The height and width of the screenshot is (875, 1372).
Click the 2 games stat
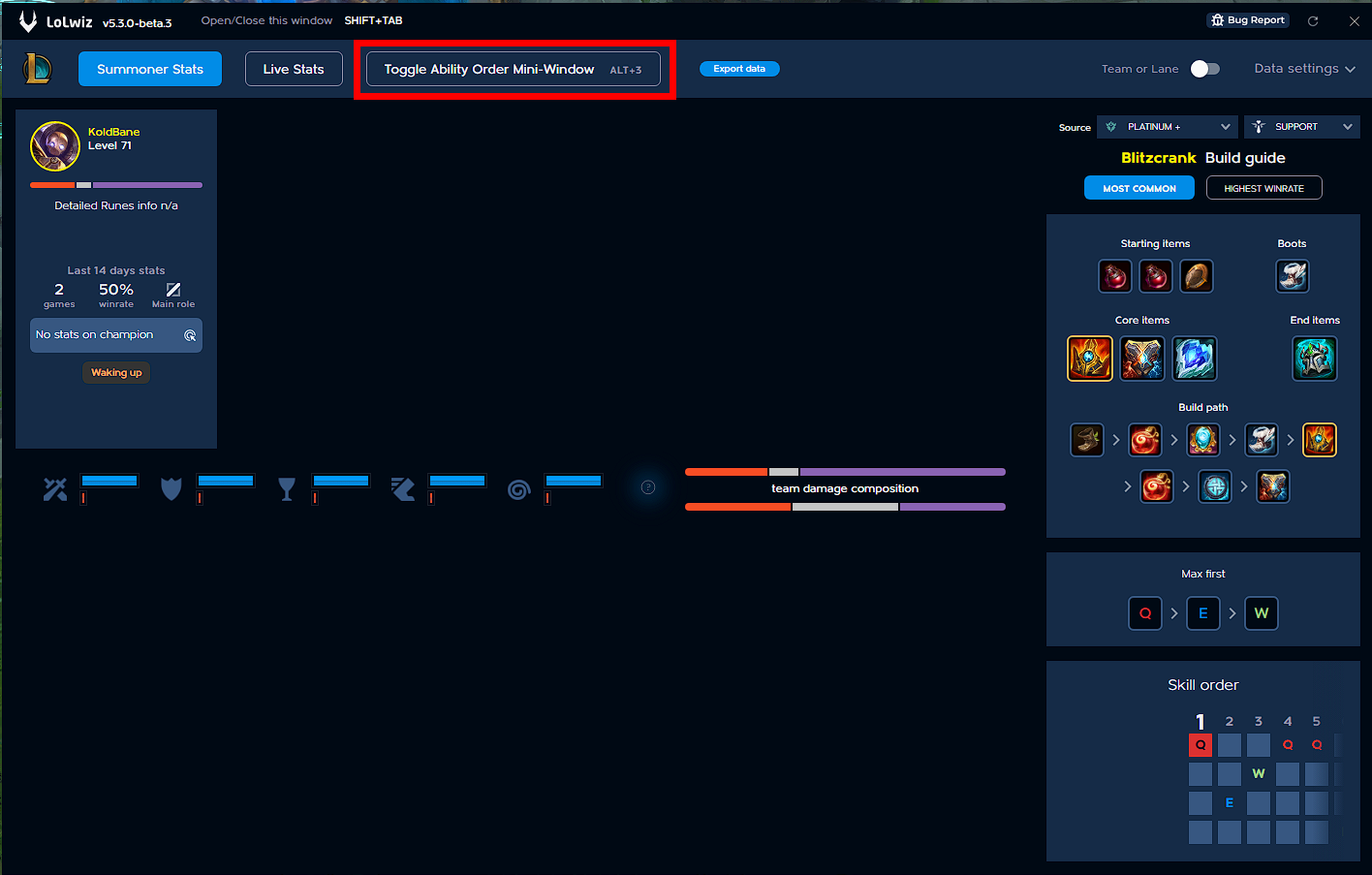tap(59, 296)
